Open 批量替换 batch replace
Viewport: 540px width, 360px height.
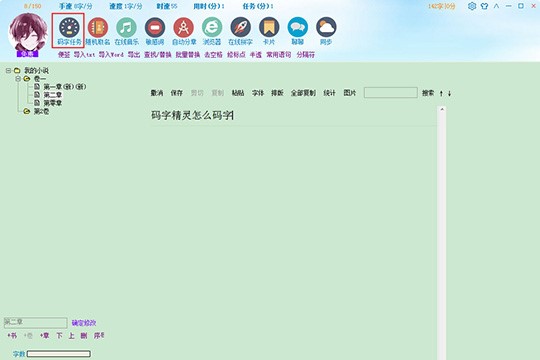[x=188, y=54]
